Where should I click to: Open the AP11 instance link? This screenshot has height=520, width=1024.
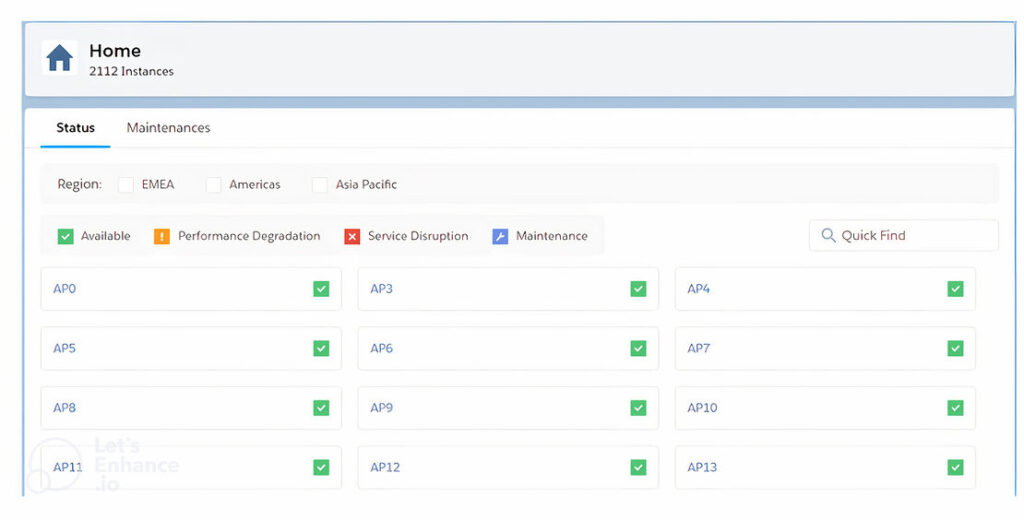click(68, 467)
